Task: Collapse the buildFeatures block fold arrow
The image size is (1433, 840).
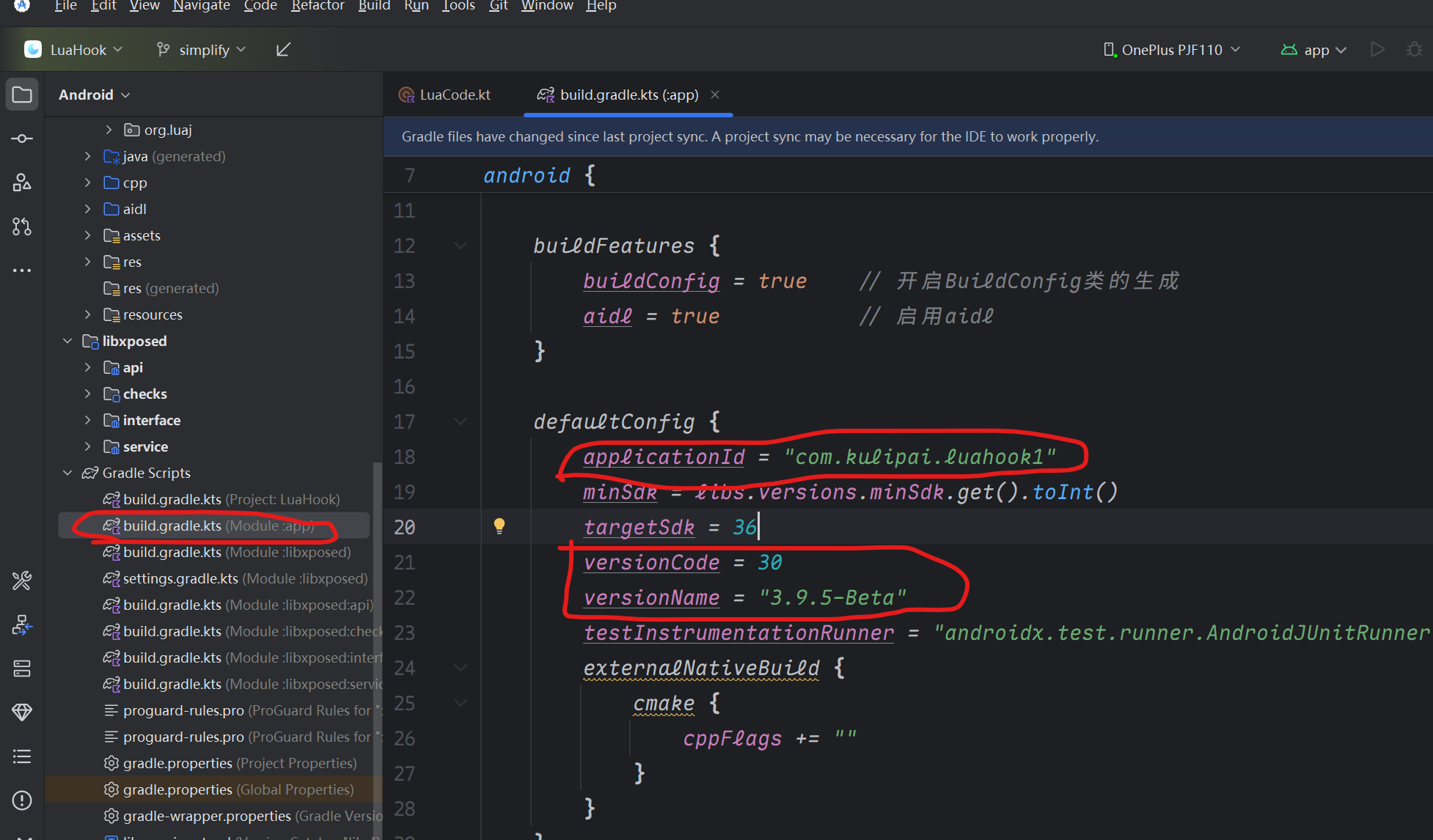Action: (461, 246)
